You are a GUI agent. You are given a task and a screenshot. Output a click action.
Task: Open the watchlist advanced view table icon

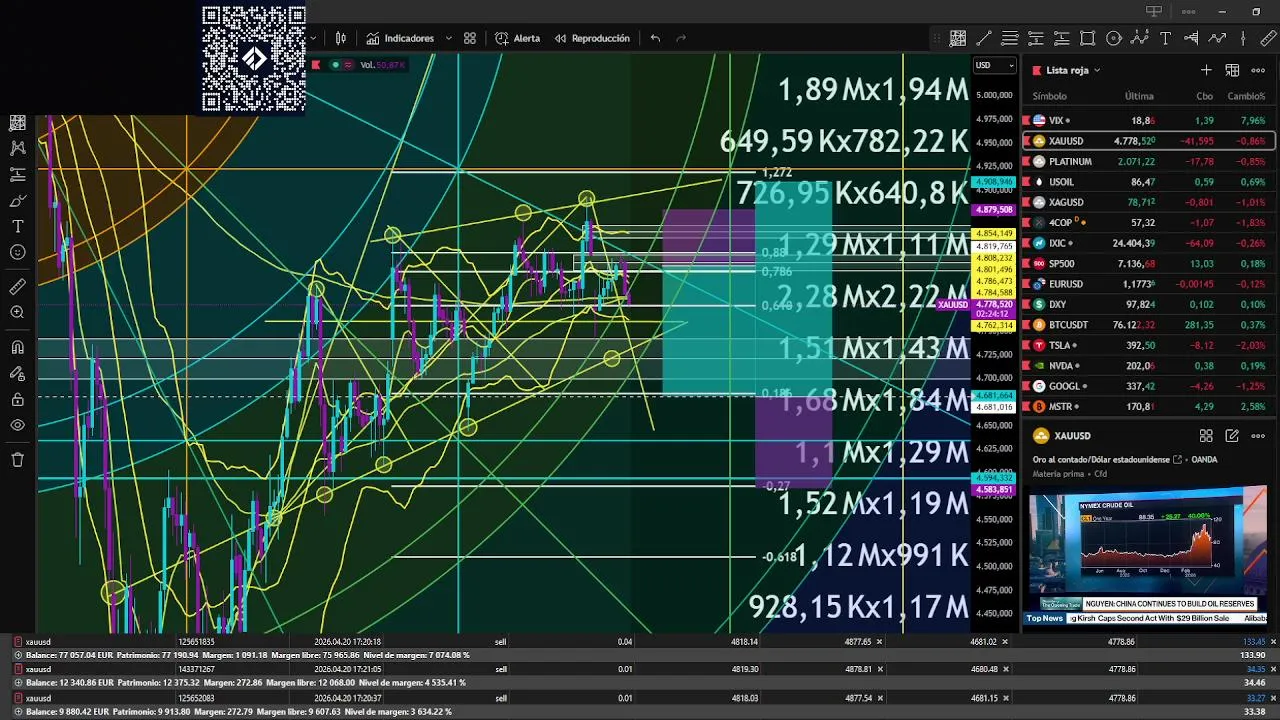[x=1232, y=70]
